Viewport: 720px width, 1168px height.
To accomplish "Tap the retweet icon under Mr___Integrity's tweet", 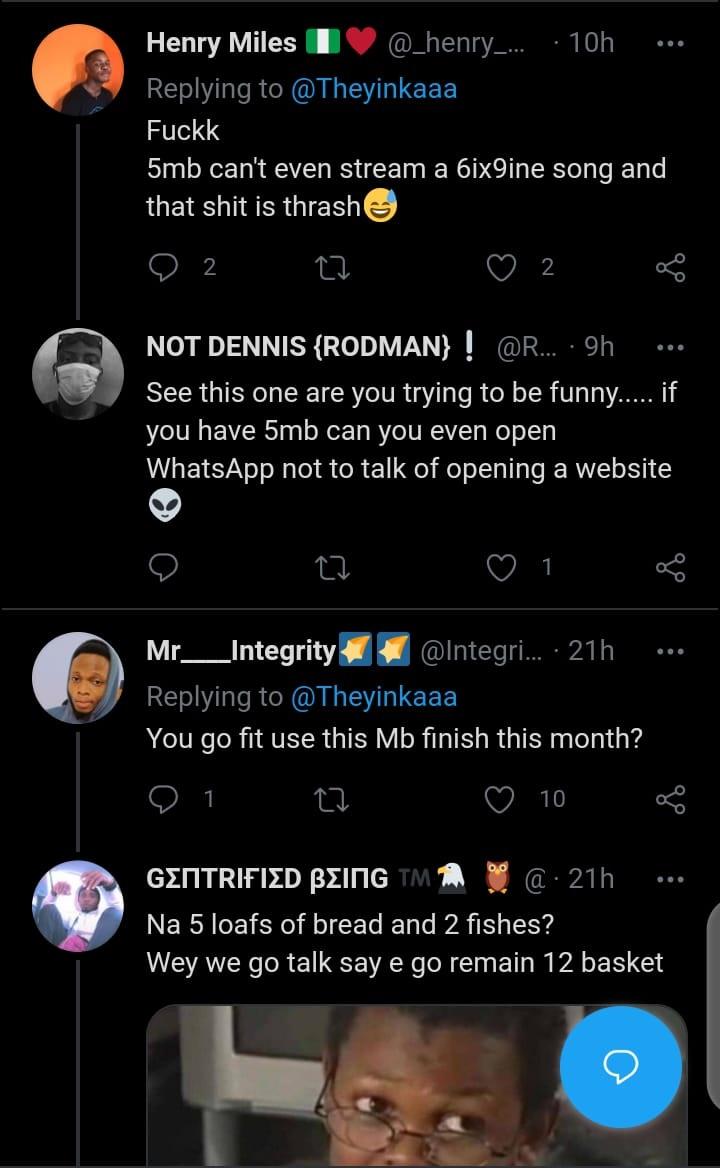I will (333, 798).
